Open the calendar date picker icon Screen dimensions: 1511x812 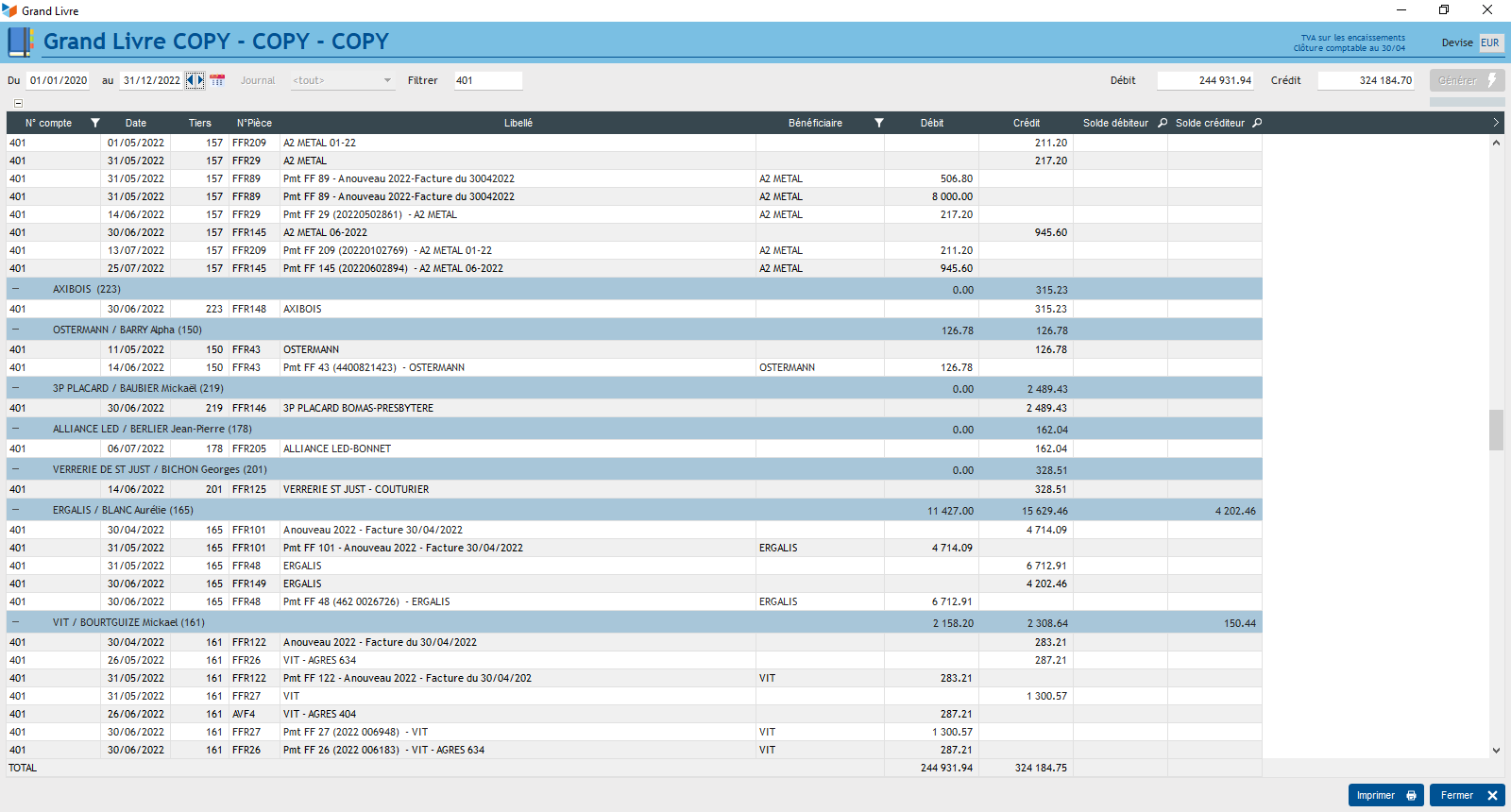(217, 80)
